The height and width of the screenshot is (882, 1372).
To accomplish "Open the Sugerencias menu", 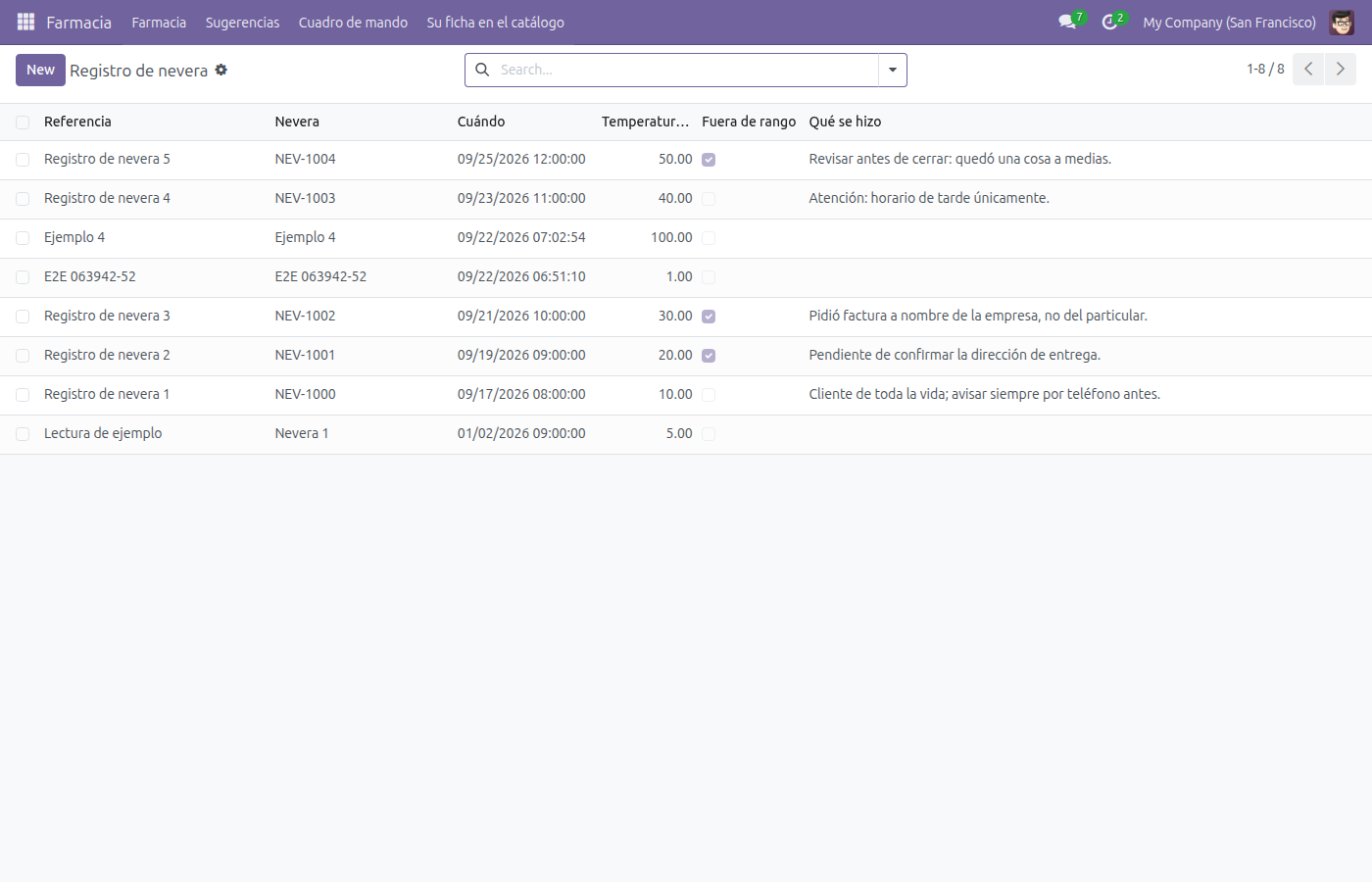I will coord(242,22).
